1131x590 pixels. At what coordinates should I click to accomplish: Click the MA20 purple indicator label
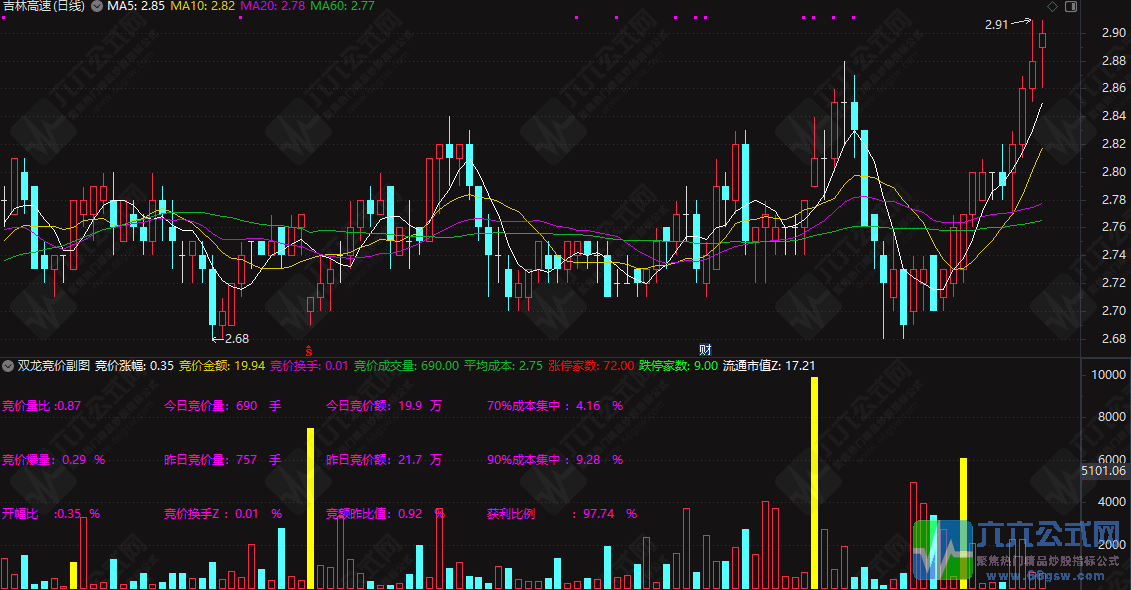tap(273, 7)
